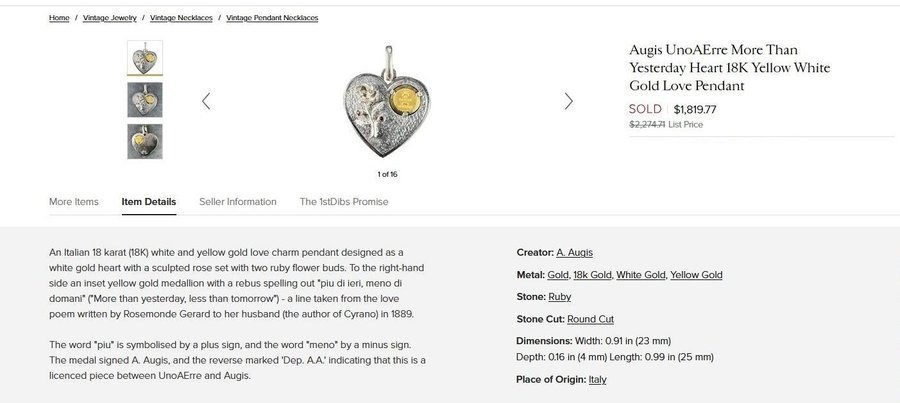Open the White Gold metal link
This screenshot has width=900, height=403.
click(x=640, y=275)
